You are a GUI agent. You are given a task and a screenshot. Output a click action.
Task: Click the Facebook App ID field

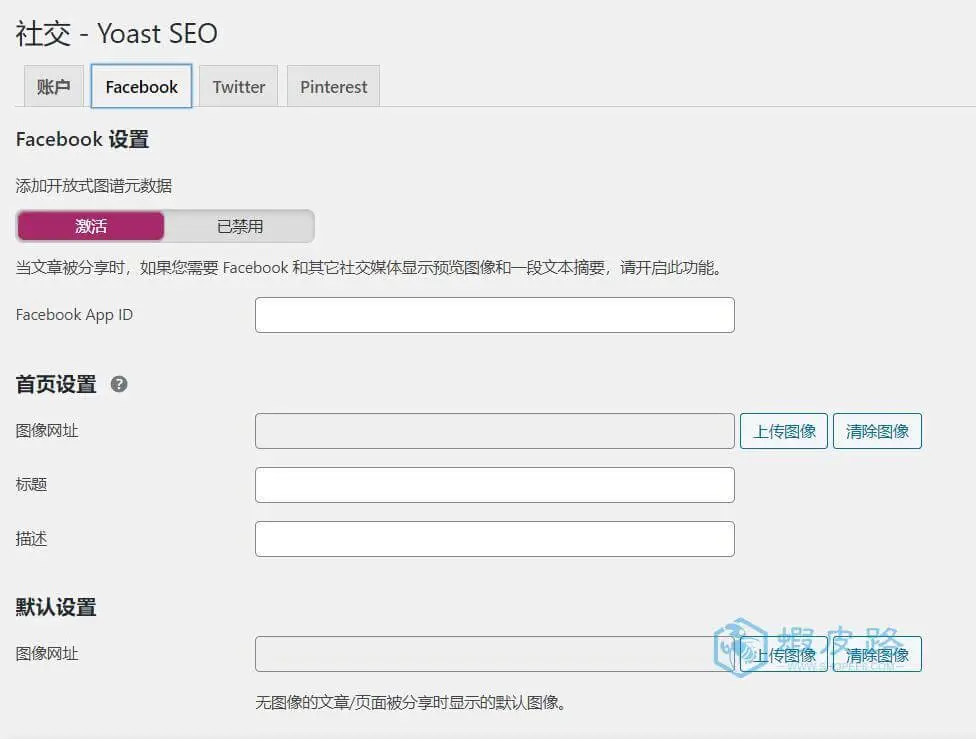pyautogui.click(x=495, y=315)
